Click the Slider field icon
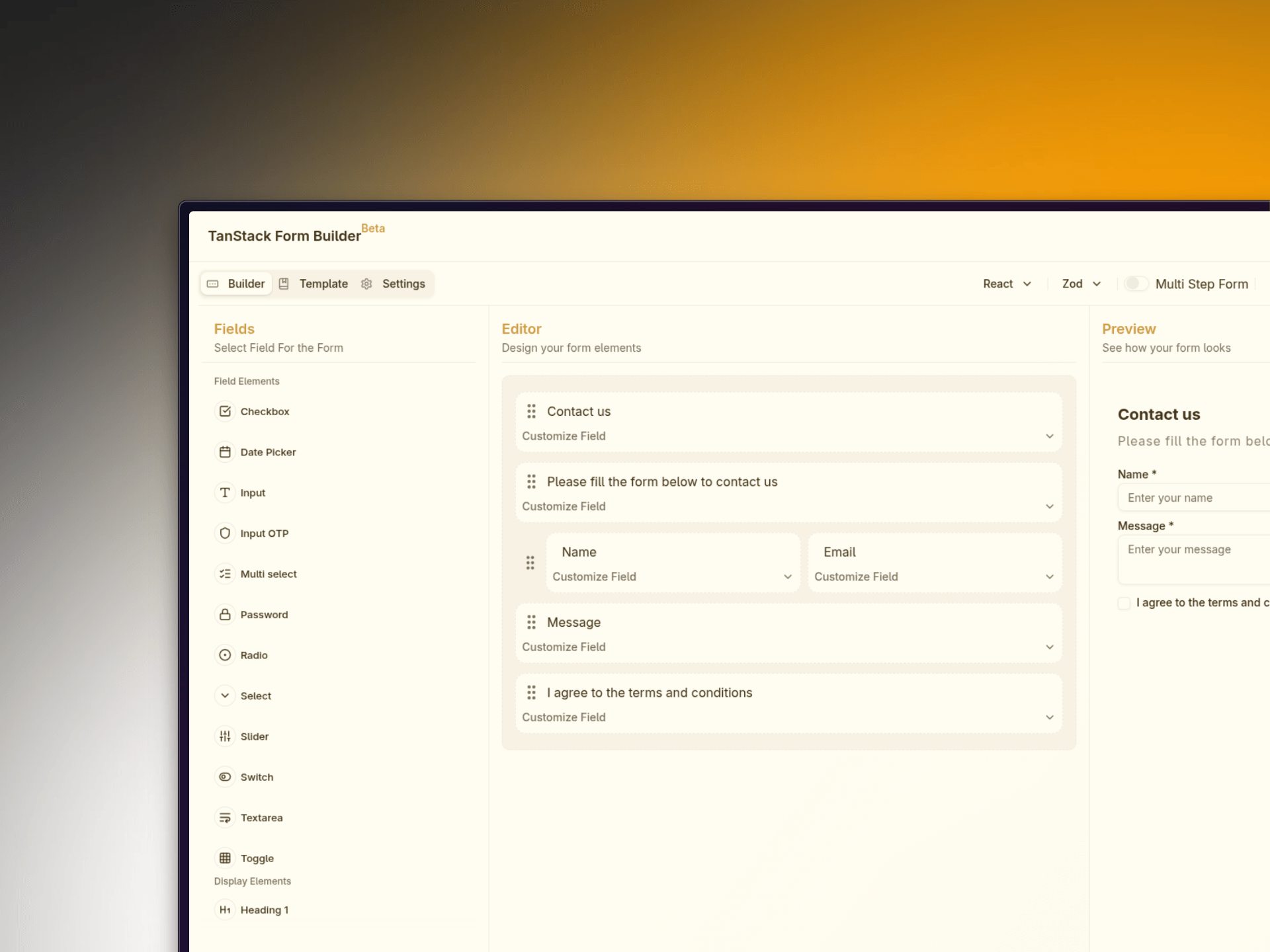The width and height of the screenshot is (1270, 952). click(225, 736)
